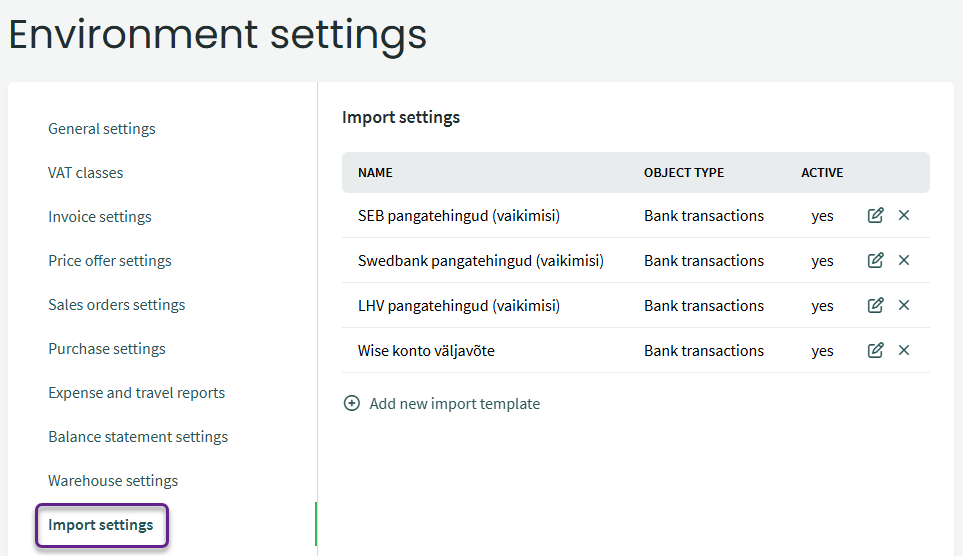Click the plus icon to add template
This screenshot has height=556, width=963.
coord(352,404)
